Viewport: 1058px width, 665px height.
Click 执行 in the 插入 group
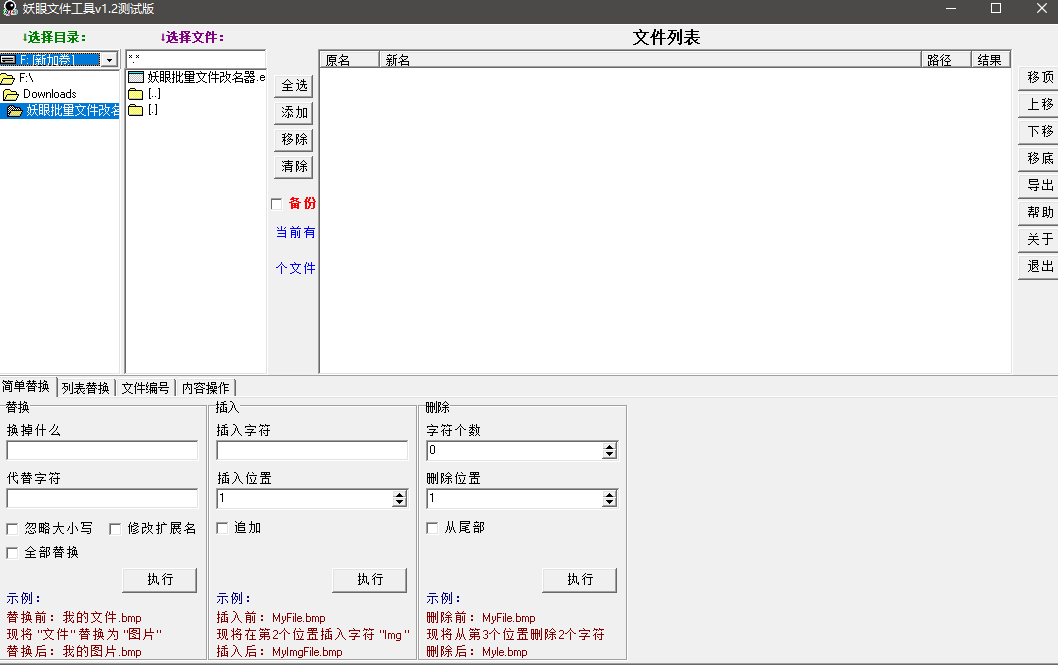(370, 580)
